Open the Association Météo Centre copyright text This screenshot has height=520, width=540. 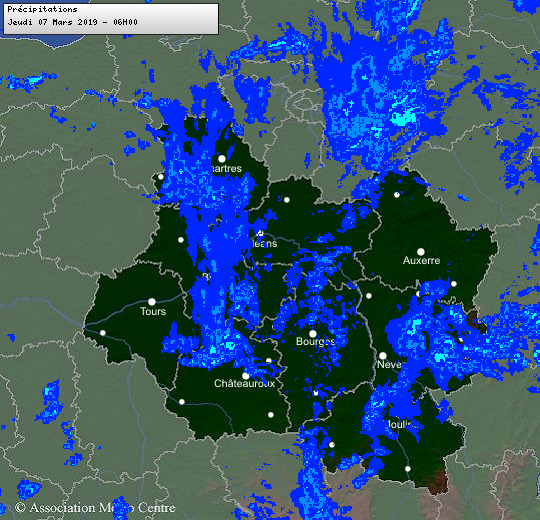[x=95, y=508]
